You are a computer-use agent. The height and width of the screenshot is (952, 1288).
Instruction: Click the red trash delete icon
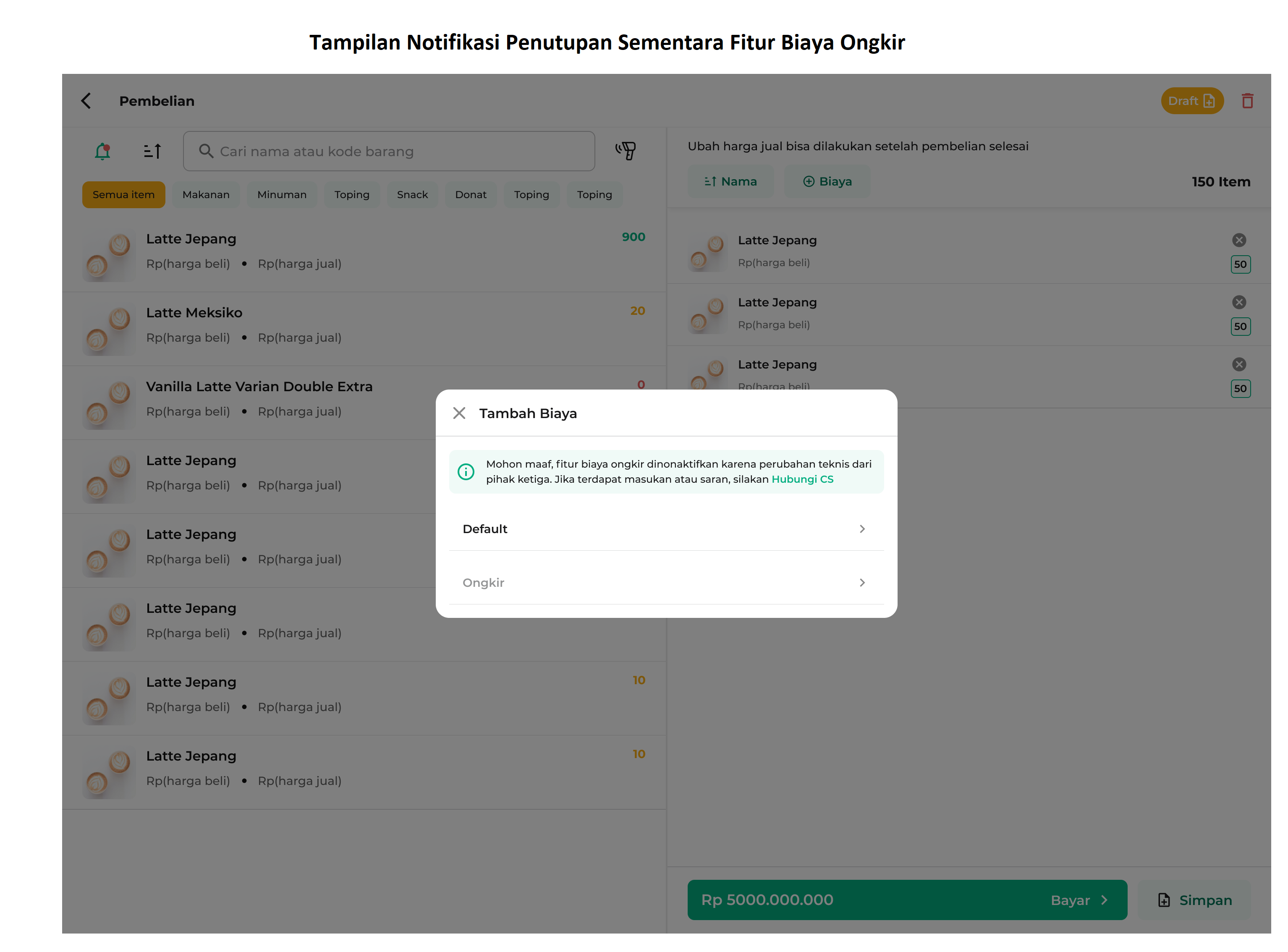click(1247, 101)
